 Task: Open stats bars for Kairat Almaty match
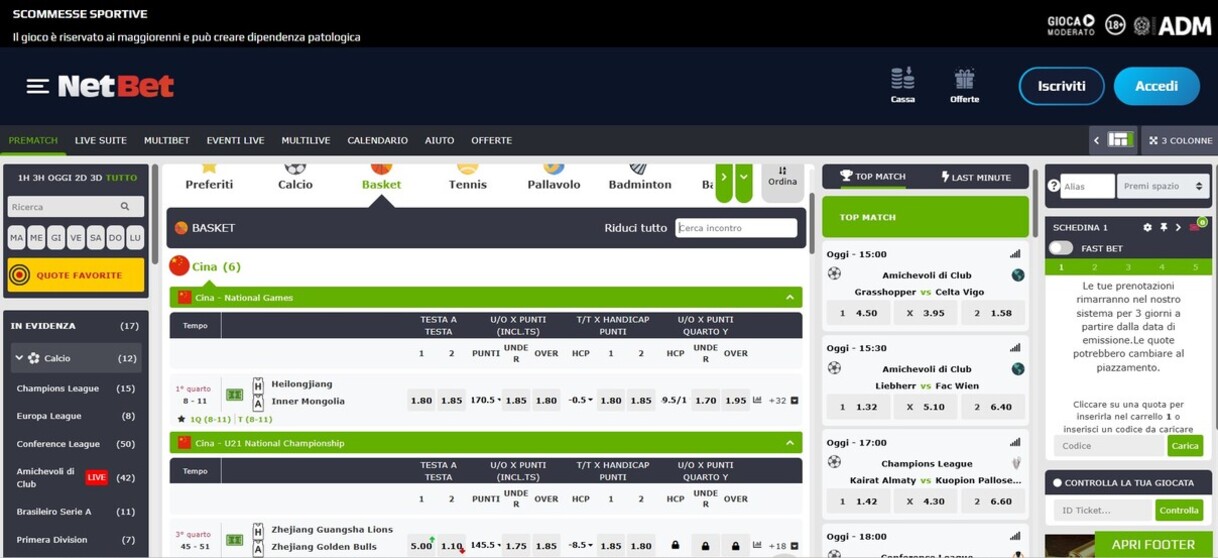tap(1015, 442)
